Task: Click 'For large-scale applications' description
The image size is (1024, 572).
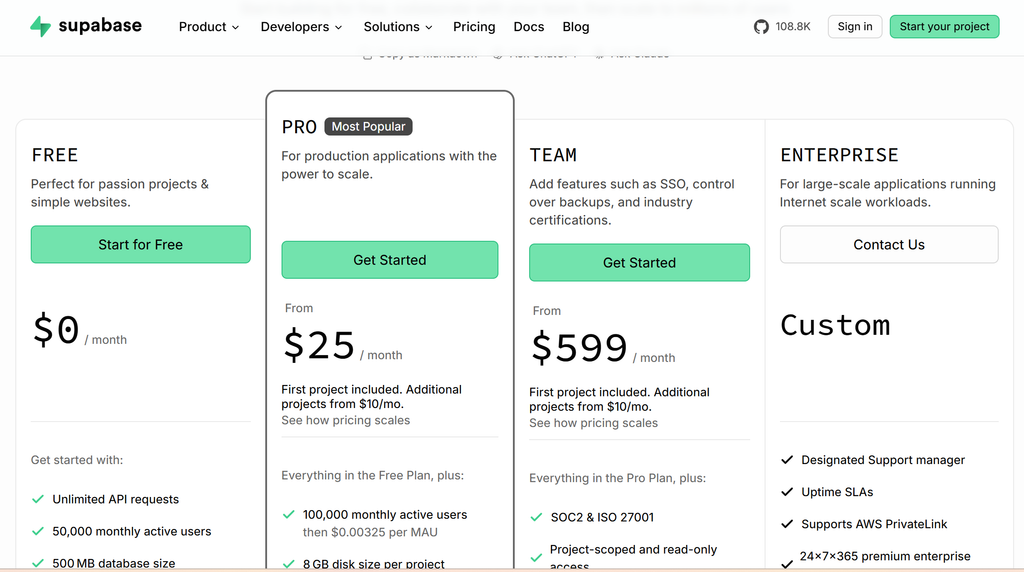Action: (x=888, y=193)
